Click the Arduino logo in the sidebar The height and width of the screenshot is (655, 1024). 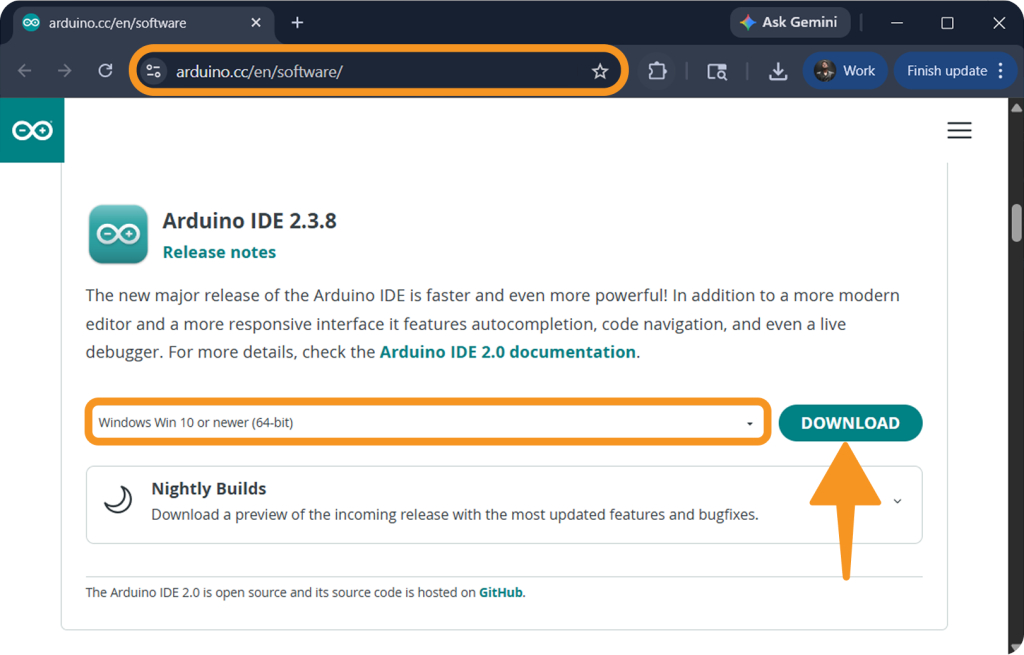pos(31,130)
